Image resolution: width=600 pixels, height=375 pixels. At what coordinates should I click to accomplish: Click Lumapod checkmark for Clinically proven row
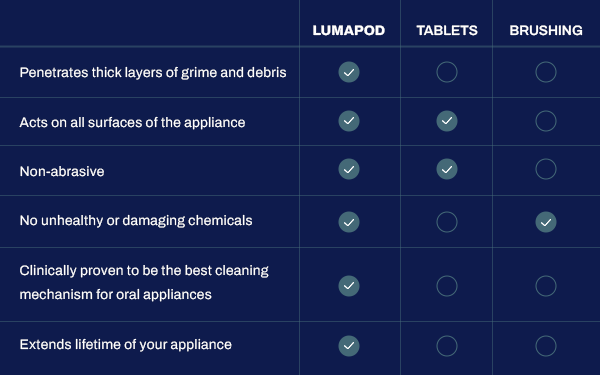click(349, 286)
